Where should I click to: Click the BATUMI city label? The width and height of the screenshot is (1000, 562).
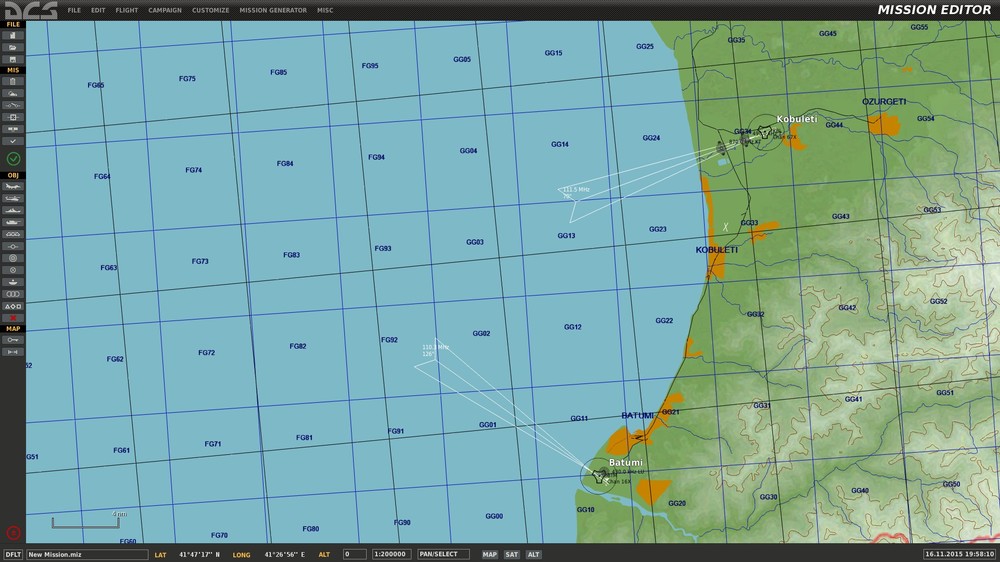coord(637,415)
